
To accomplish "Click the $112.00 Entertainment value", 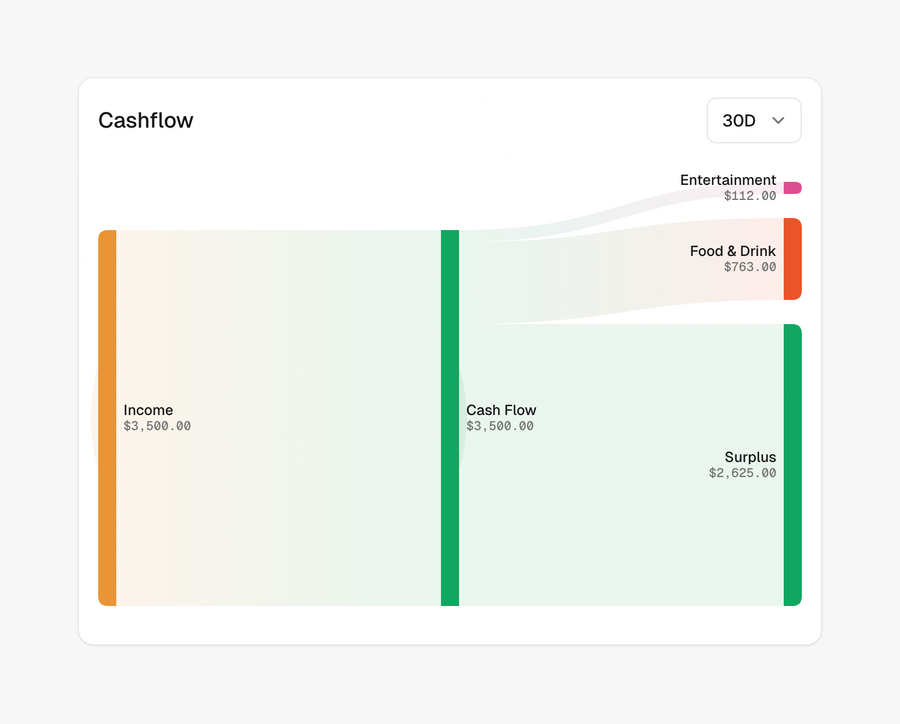I will pos(750,196).
